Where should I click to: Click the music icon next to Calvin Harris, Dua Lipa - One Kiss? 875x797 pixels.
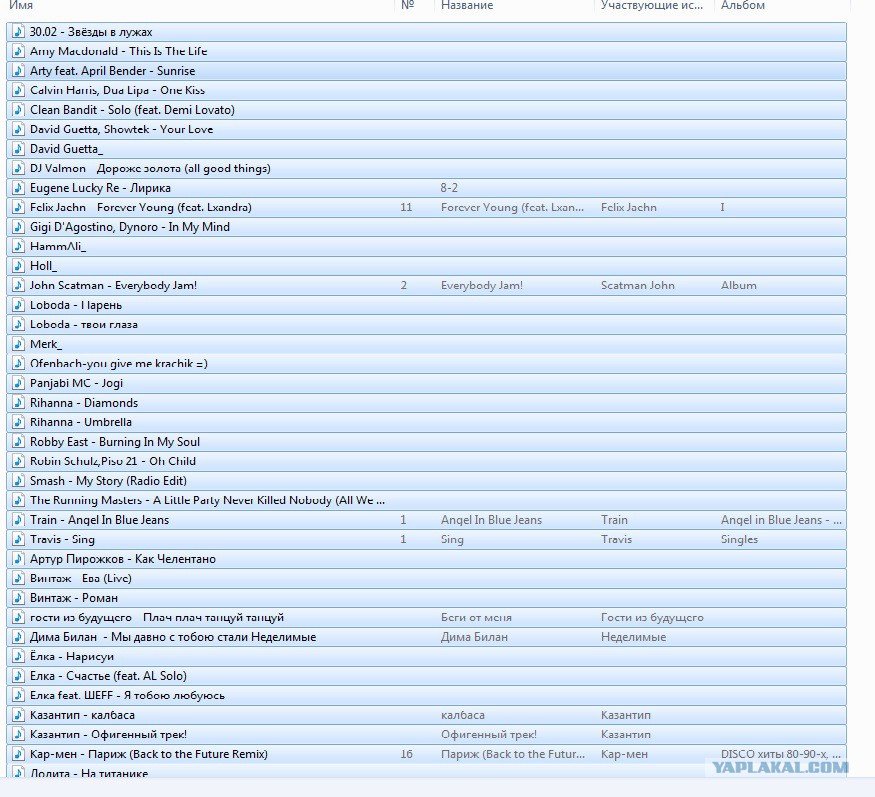(x=18, y=90)
